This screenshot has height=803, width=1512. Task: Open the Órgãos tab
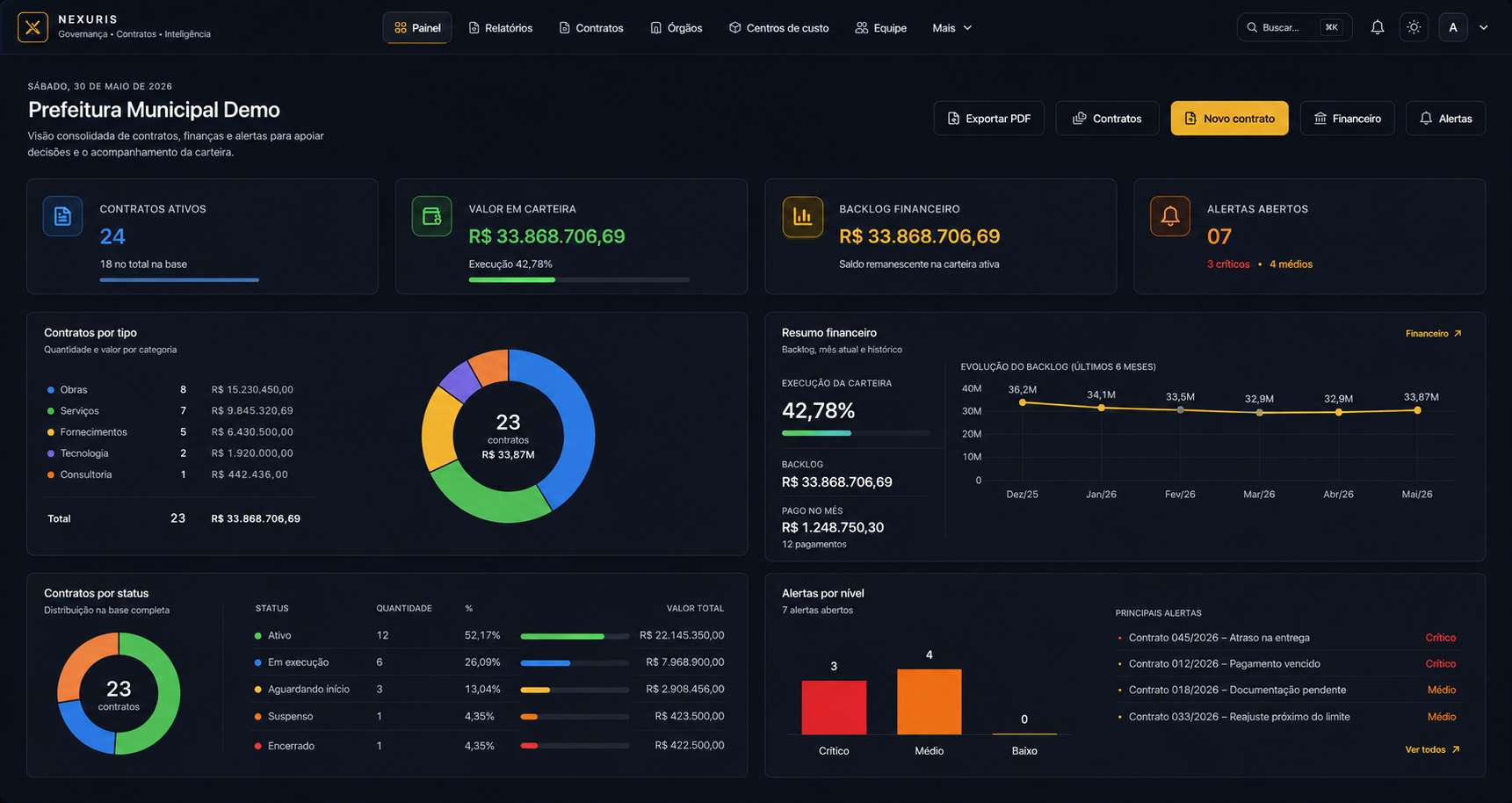pyautogui.click(x=676, y=28)
